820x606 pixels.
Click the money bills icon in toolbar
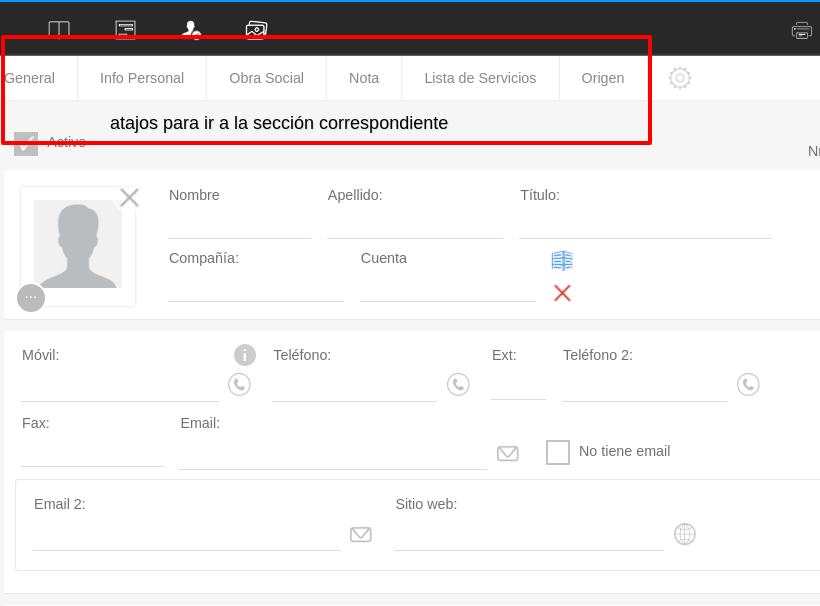pos(256,30)
